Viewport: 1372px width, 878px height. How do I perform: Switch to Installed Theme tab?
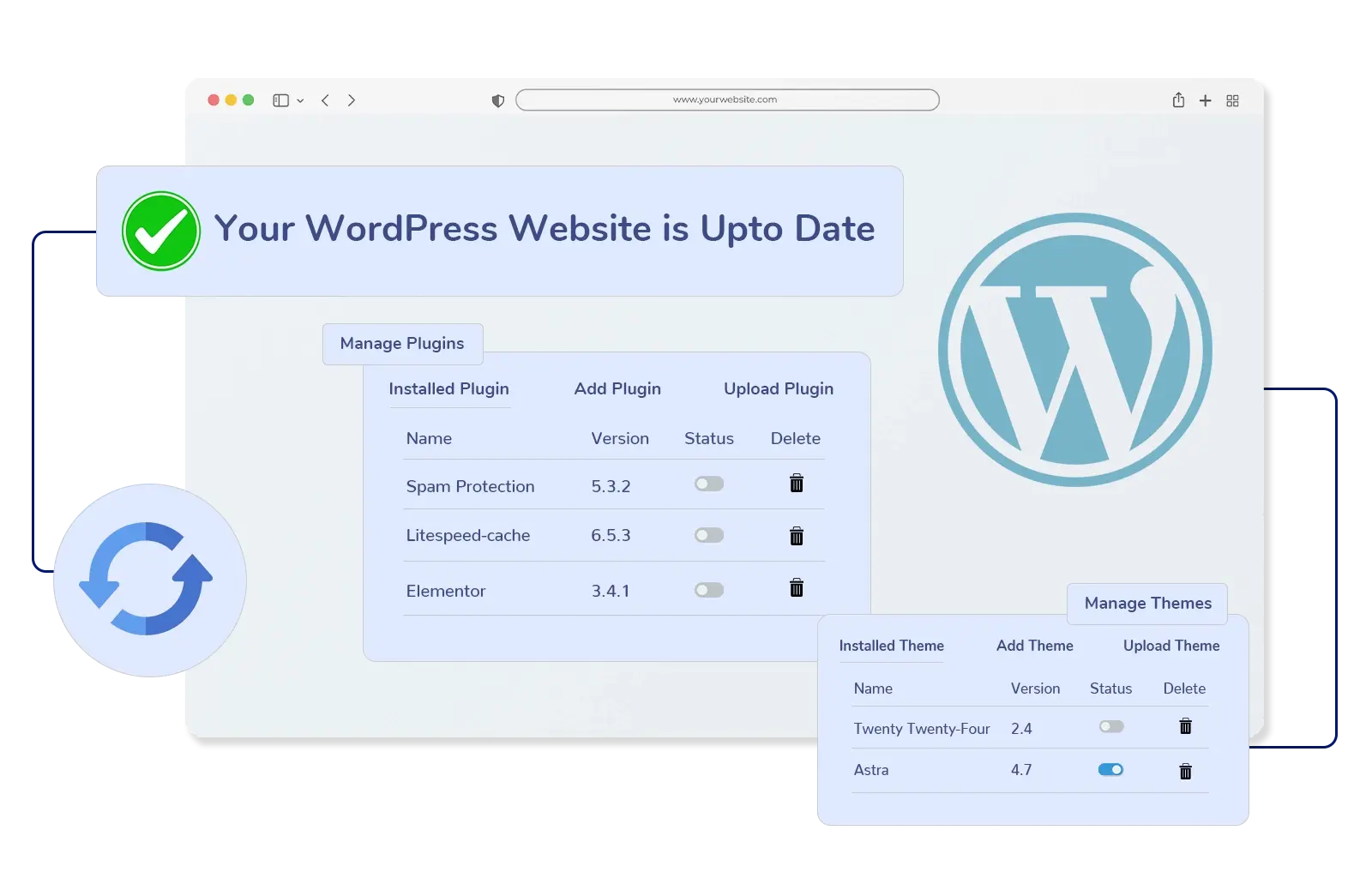(891, 646)
